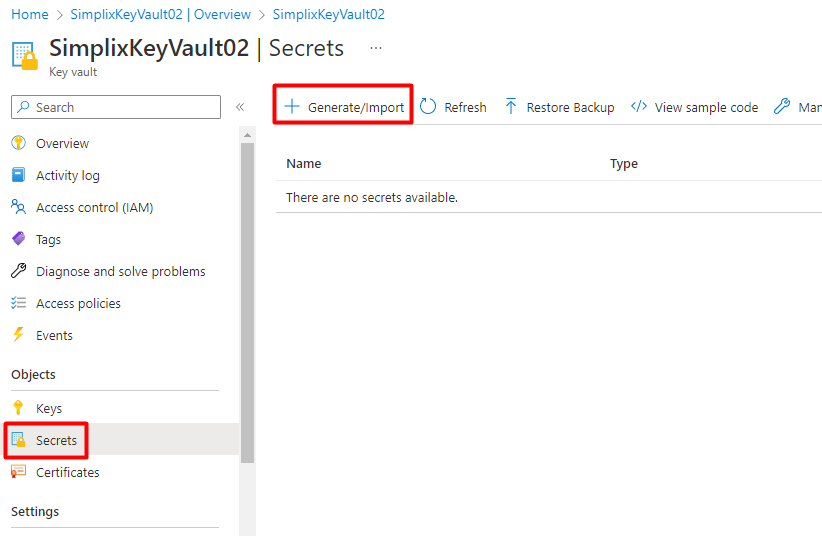The image size is (822, 536).
Task: Open Certificates under Objects
Action: [68, 472]
